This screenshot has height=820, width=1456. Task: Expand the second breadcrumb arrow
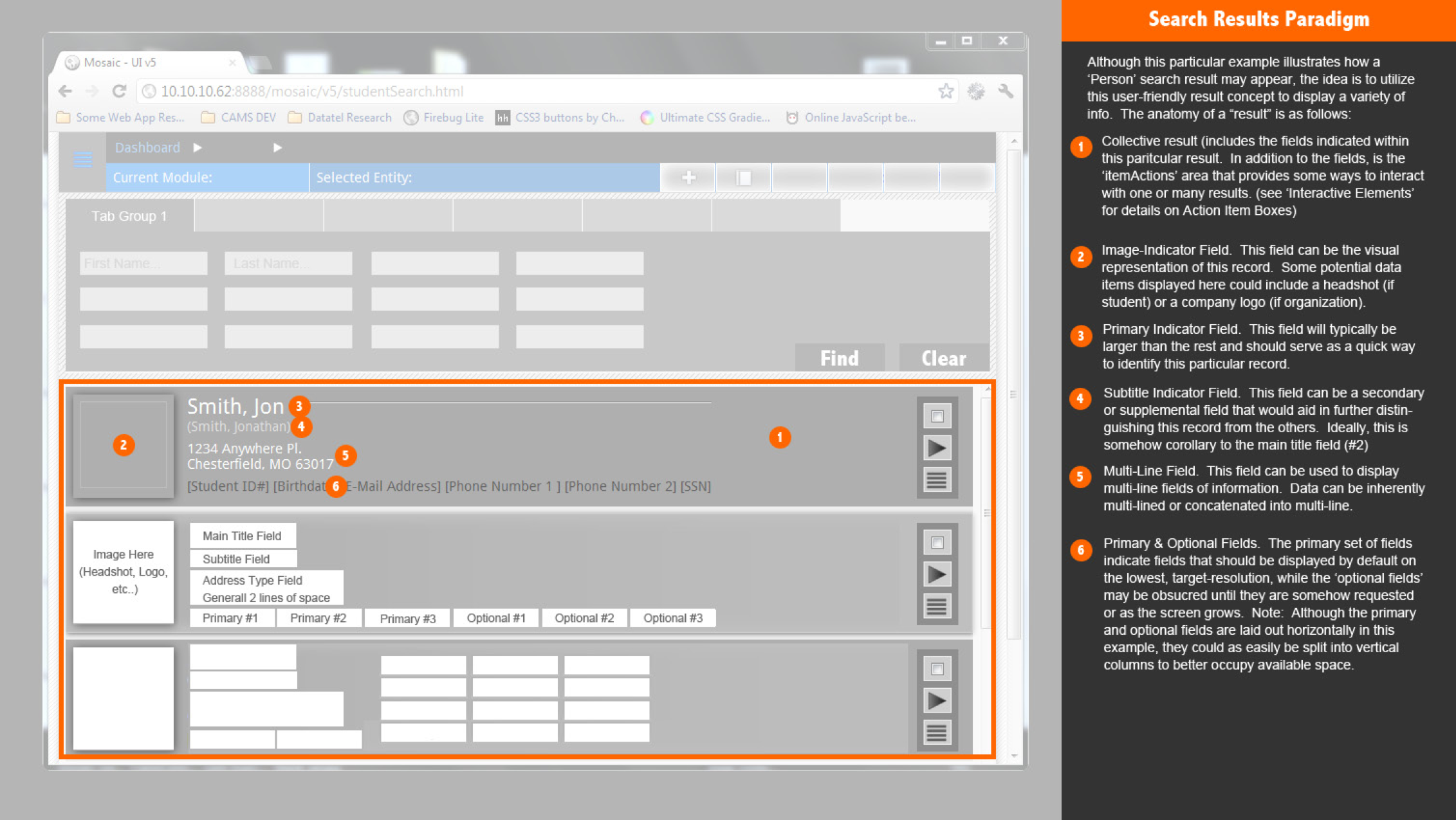277,148
